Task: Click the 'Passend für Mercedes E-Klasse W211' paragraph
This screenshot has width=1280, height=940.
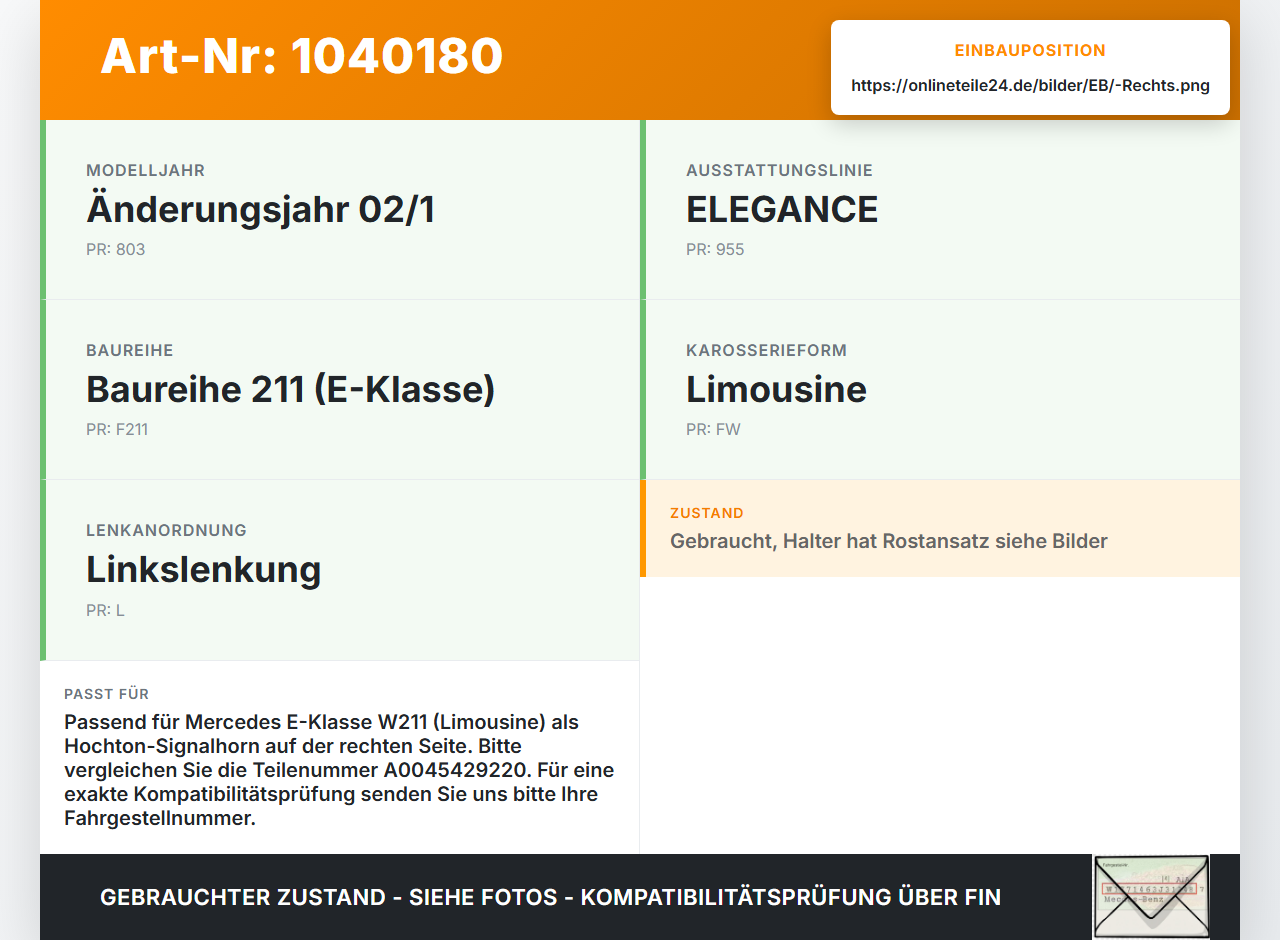Action: click(339, 770)
